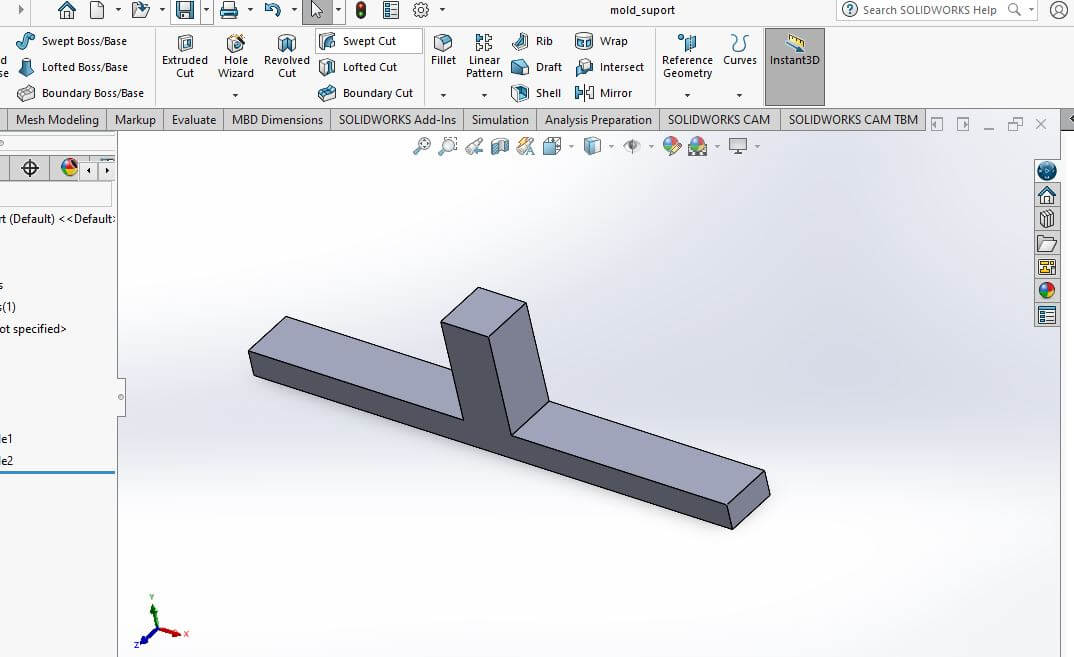Open the Undo dropdown arrow
The height and width of the screenshot is (657, 1074).
[x=294, y=10]
